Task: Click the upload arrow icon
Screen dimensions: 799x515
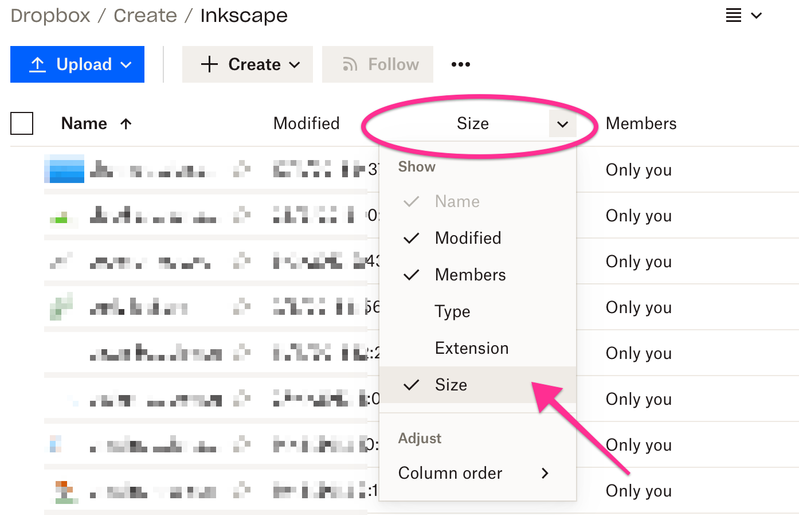Action: coord(37,64)
